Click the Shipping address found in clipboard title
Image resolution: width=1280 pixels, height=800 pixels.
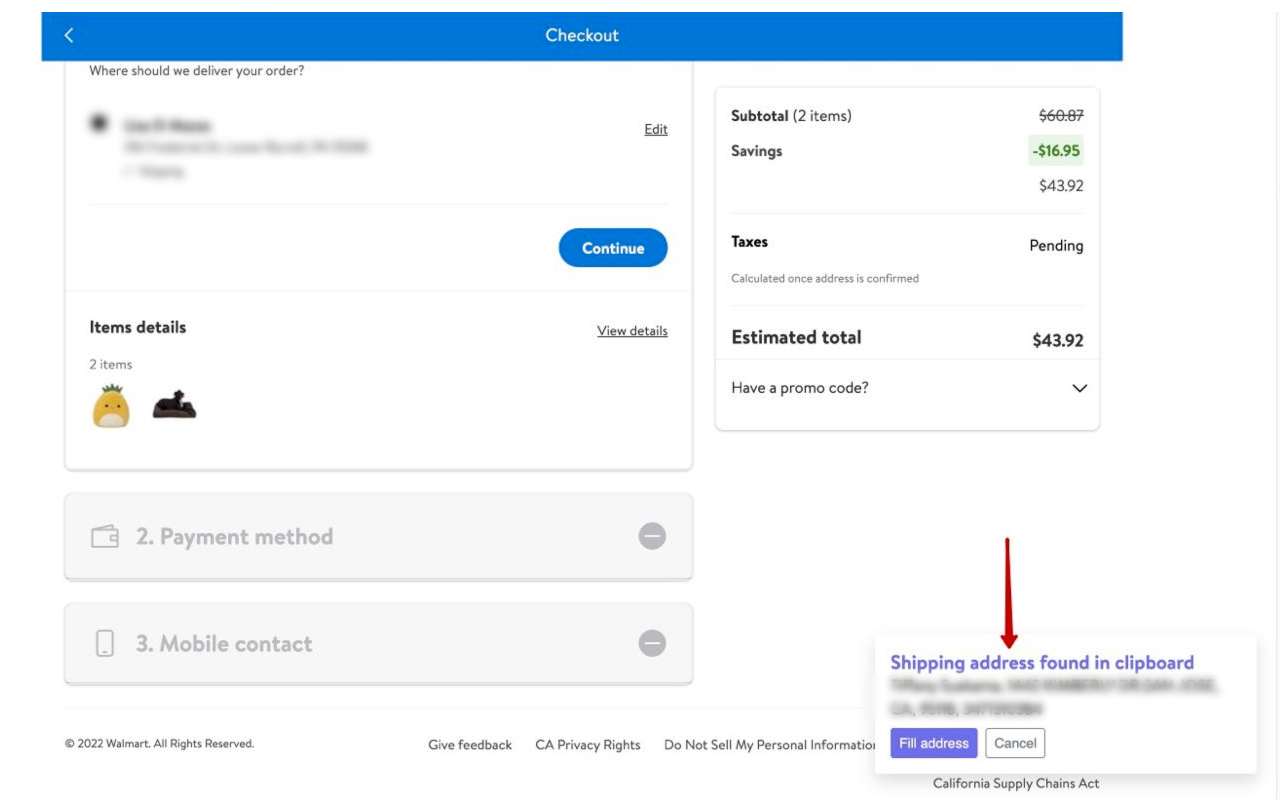1042,662
